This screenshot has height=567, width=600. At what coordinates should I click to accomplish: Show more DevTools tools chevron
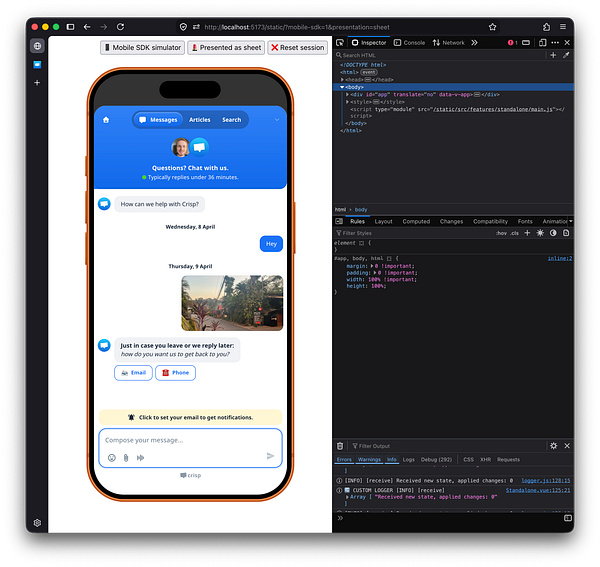pos(474,42)
